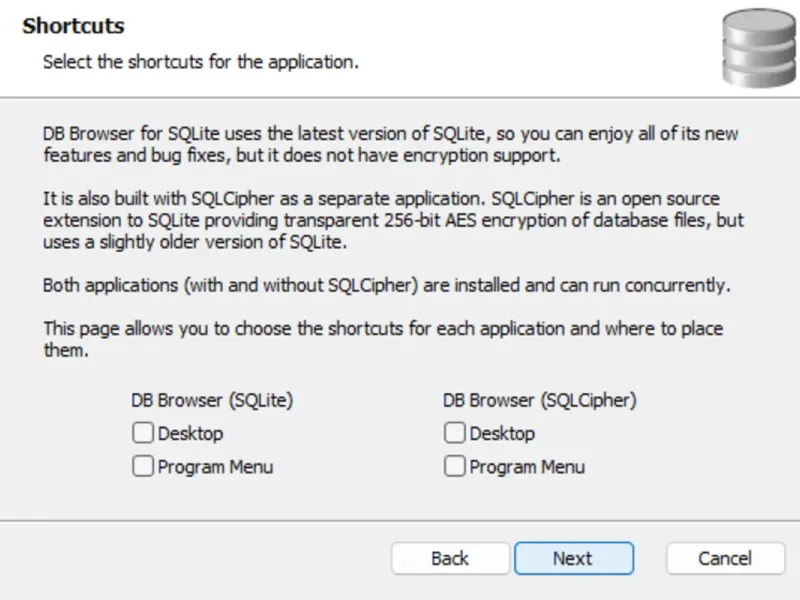Click 'This page allows you to choose' paragraph
Screen dimensions: 800x600
tap(380, 339)
